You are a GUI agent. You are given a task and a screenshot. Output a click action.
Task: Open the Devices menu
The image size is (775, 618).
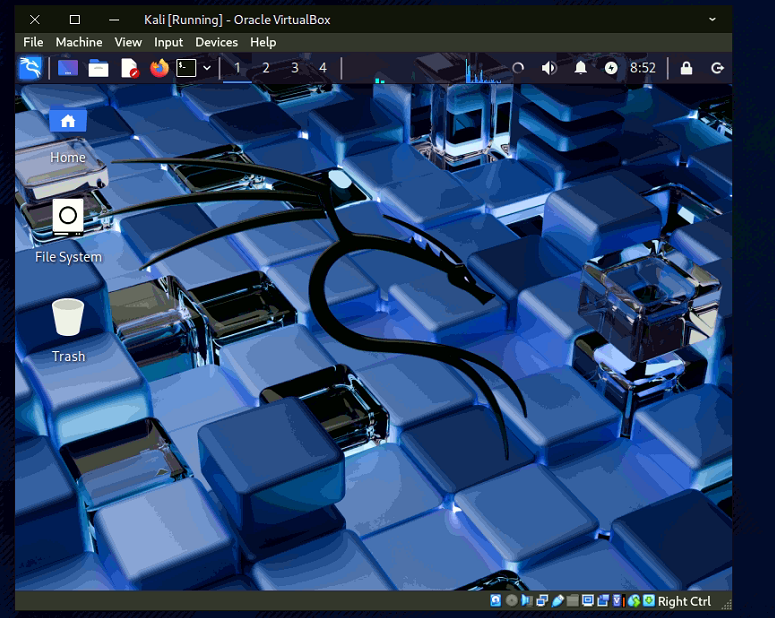tap(216, 42)
